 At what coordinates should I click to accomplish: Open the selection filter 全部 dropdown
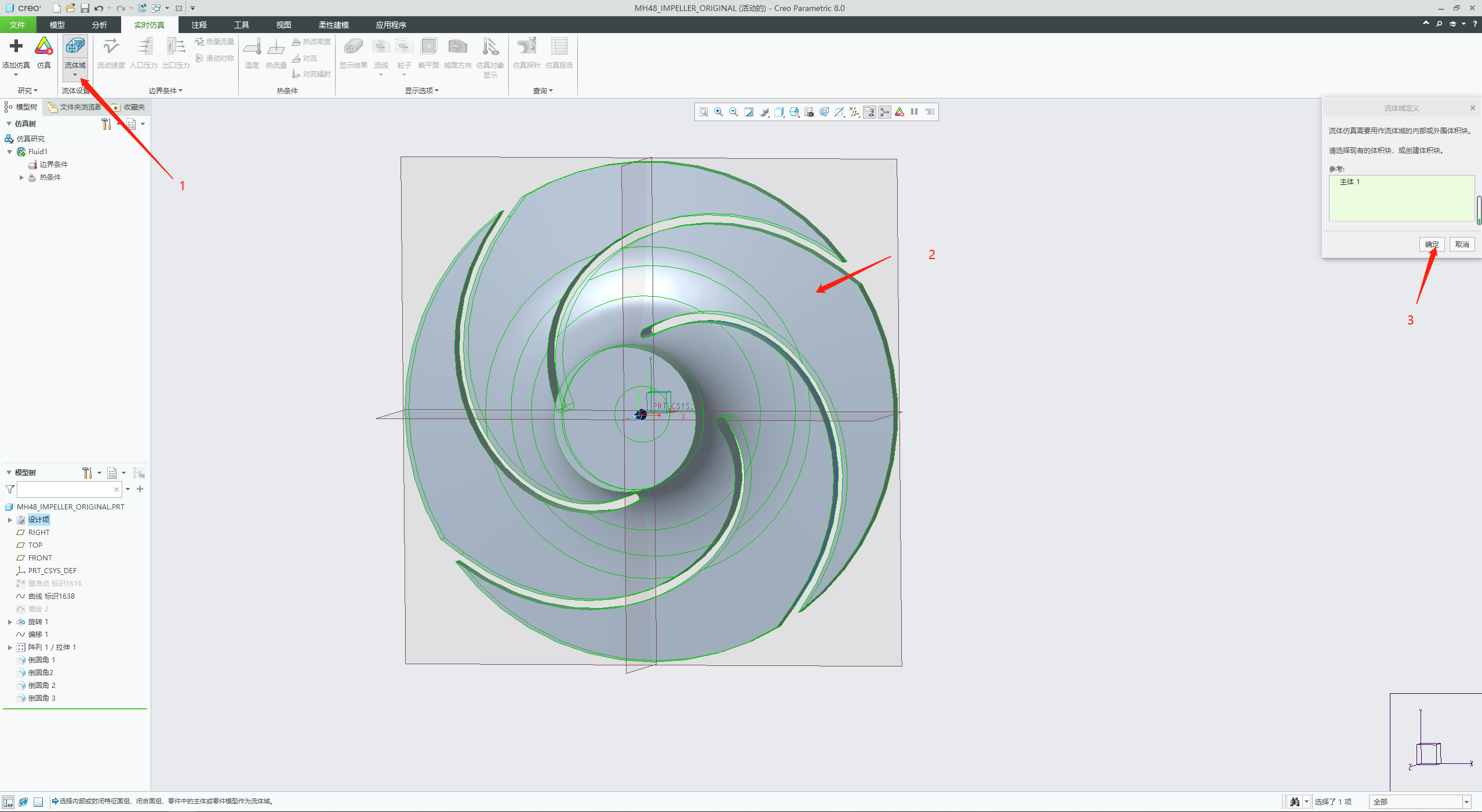pyautogui.click(x=1466, y=802)
